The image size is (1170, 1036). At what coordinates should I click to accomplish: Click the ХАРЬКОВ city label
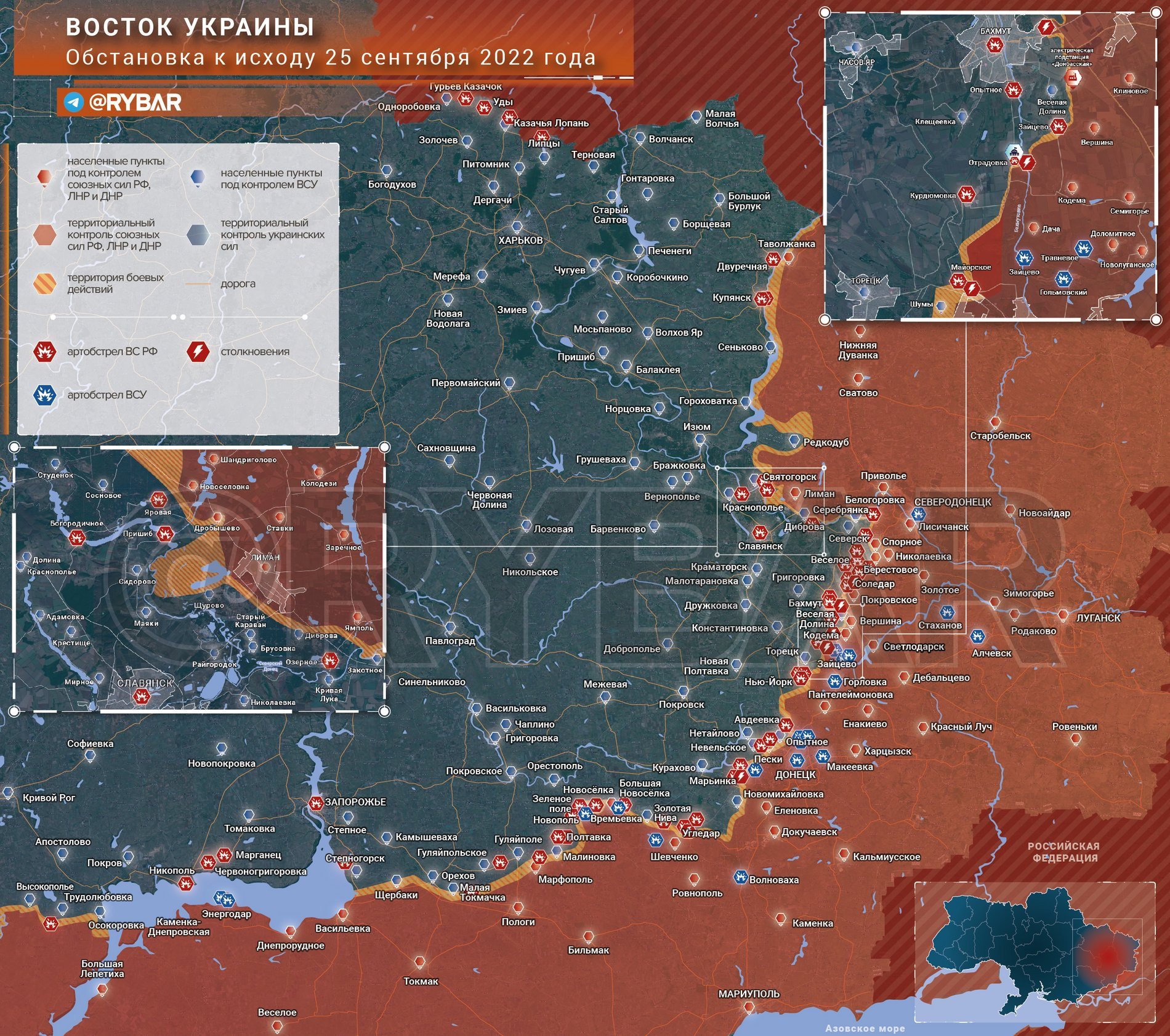click(x=520, y=240)
